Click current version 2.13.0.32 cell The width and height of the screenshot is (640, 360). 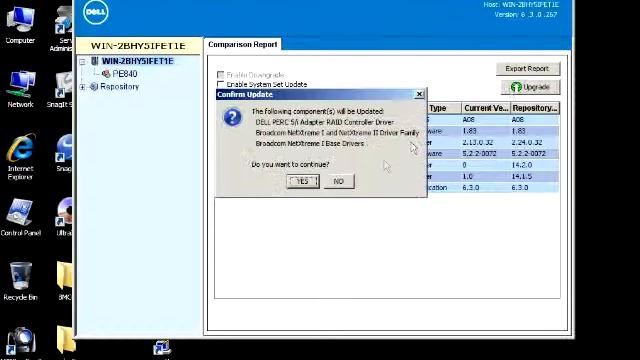(x=486, y=142)
